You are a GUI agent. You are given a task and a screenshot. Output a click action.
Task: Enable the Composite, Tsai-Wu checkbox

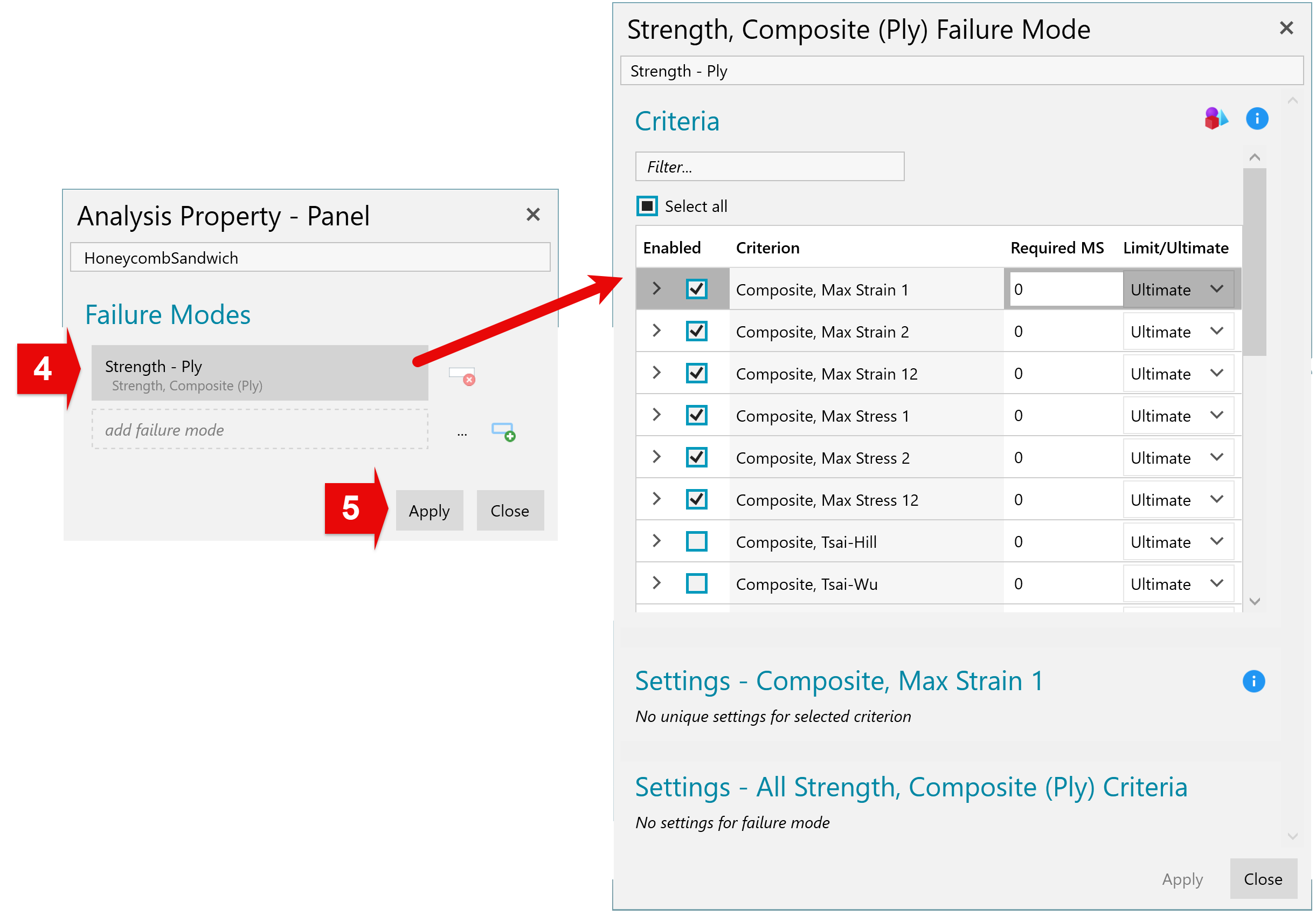696,583
